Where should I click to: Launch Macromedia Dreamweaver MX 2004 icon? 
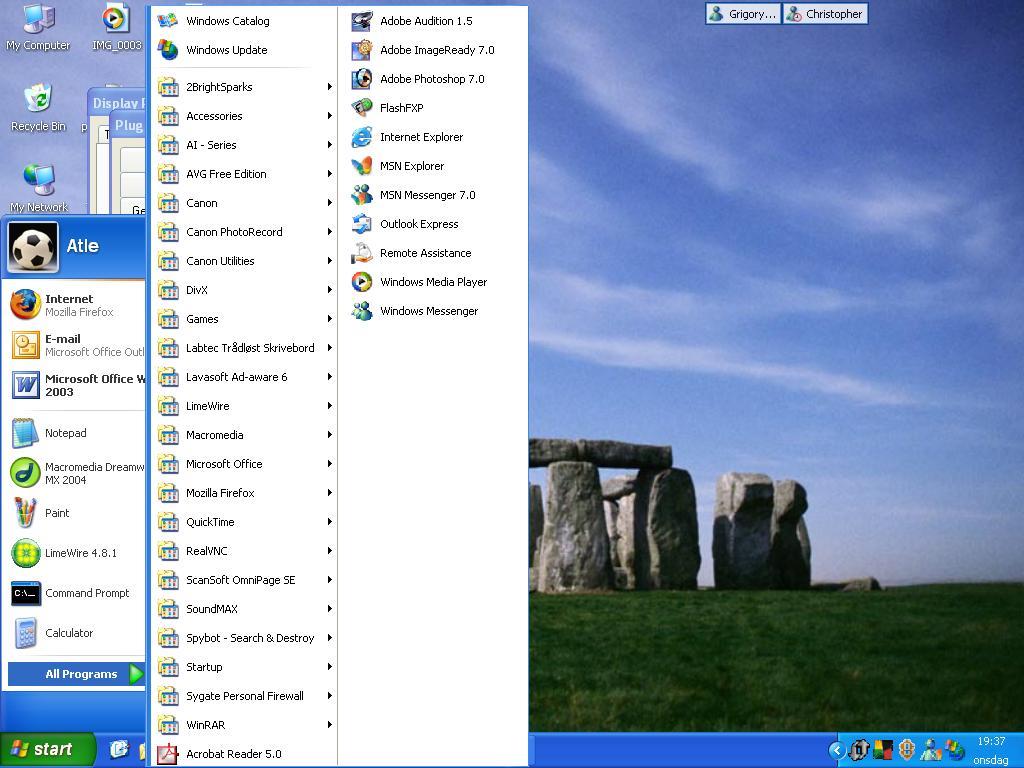pyautogui.click(x=25, y=473)
